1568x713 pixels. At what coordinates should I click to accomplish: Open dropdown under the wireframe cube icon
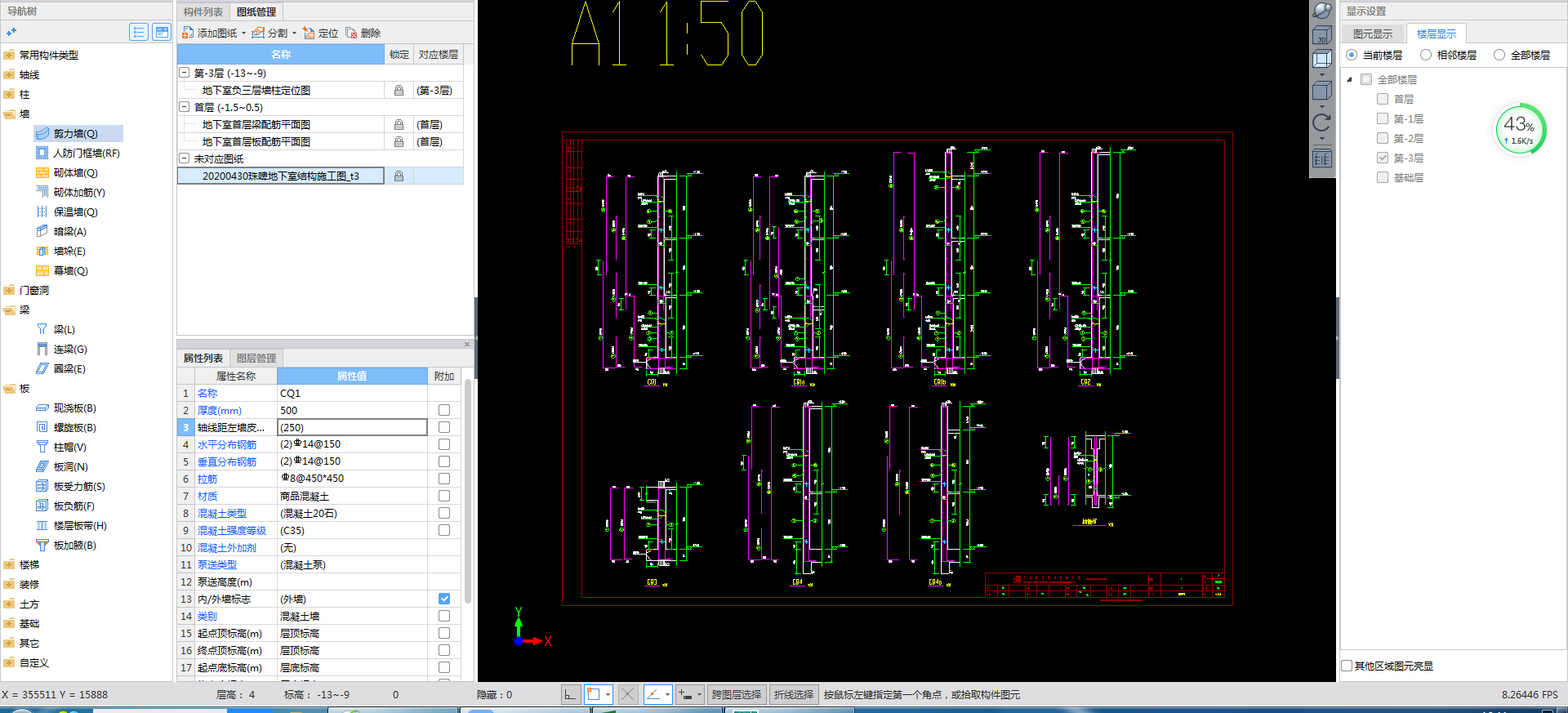click(x=1321, y=74)
